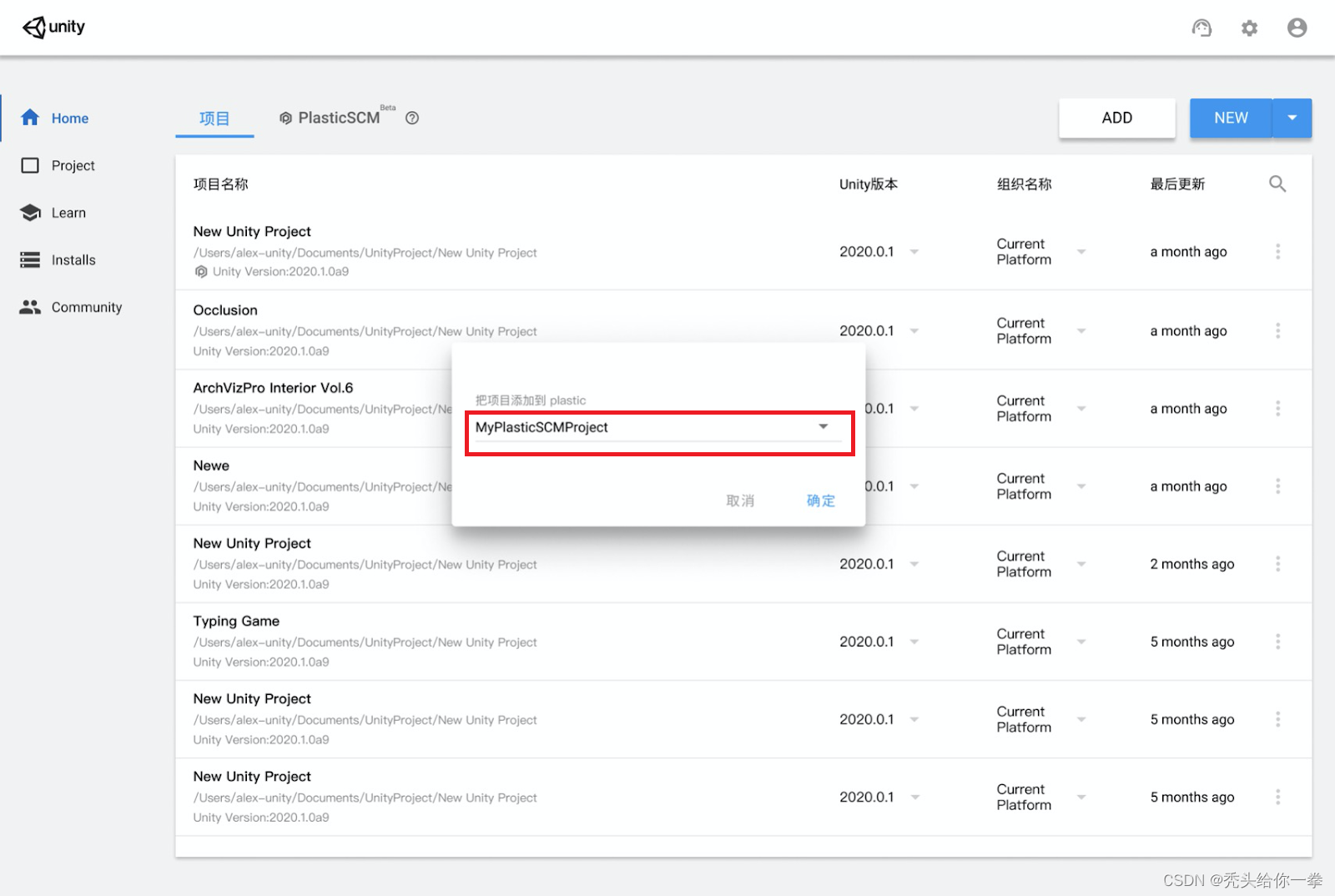Image resolution: width=1335 pixels, height=896 pixels.
Task: Open more options for Newe project
Action: [1277, 486]
